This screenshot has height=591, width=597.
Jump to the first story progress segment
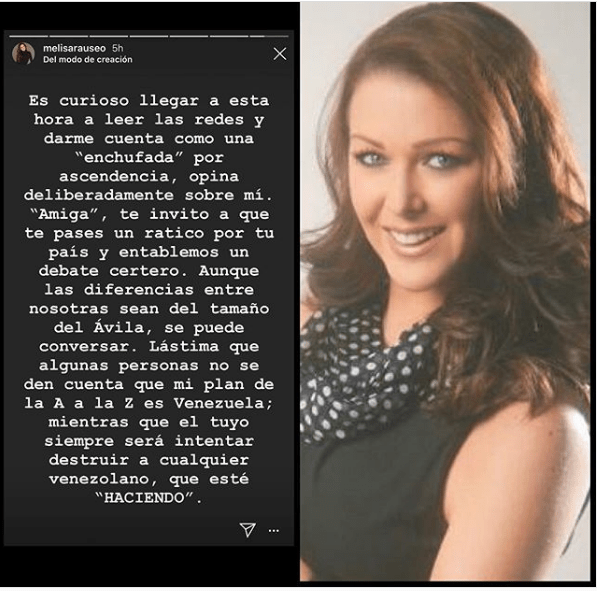pos(29,37)
